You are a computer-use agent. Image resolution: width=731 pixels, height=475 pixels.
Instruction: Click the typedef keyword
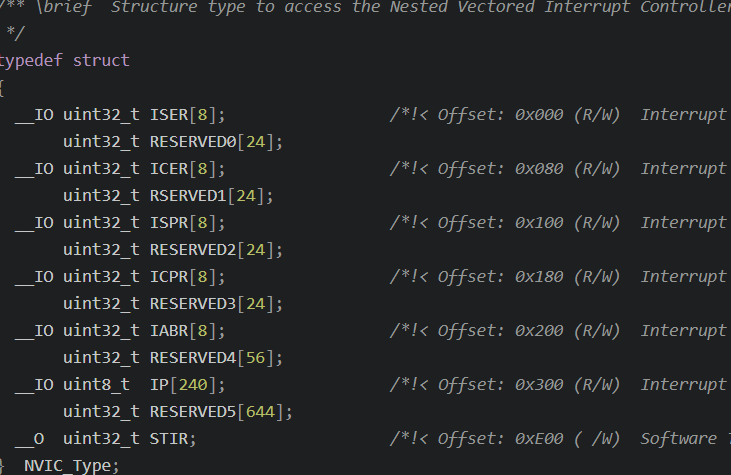[31, 61]
